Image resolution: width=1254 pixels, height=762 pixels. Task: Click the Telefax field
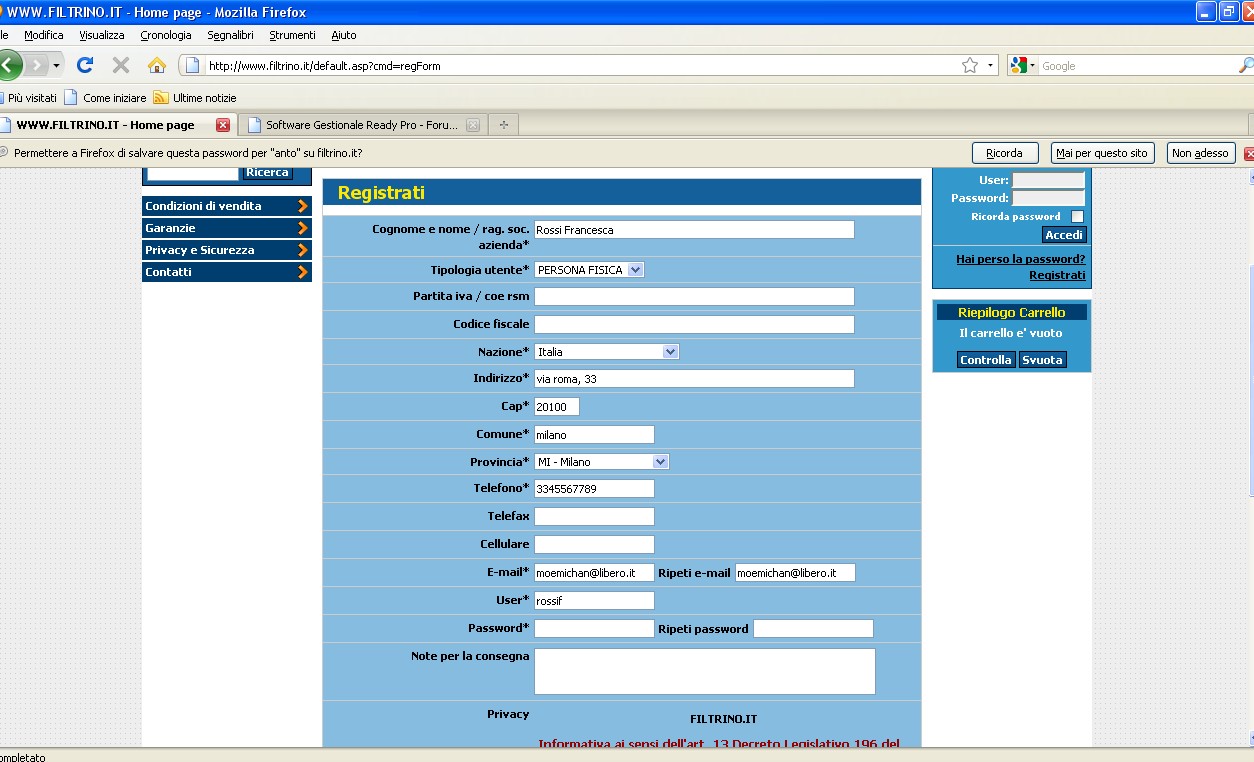594,517
